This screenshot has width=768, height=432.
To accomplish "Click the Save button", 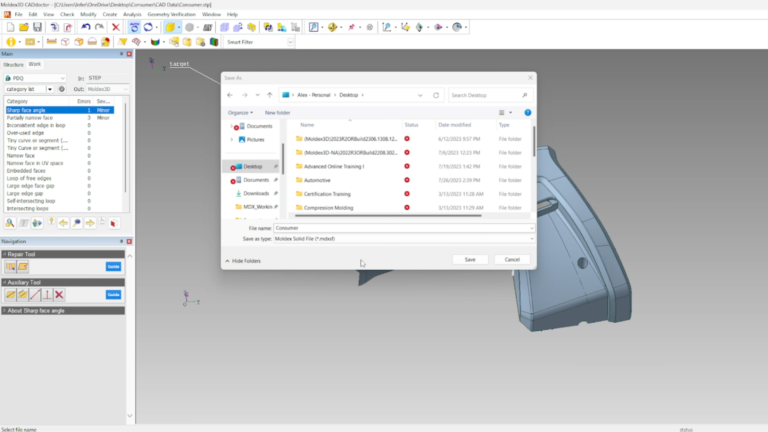I will tap(470, 260).
